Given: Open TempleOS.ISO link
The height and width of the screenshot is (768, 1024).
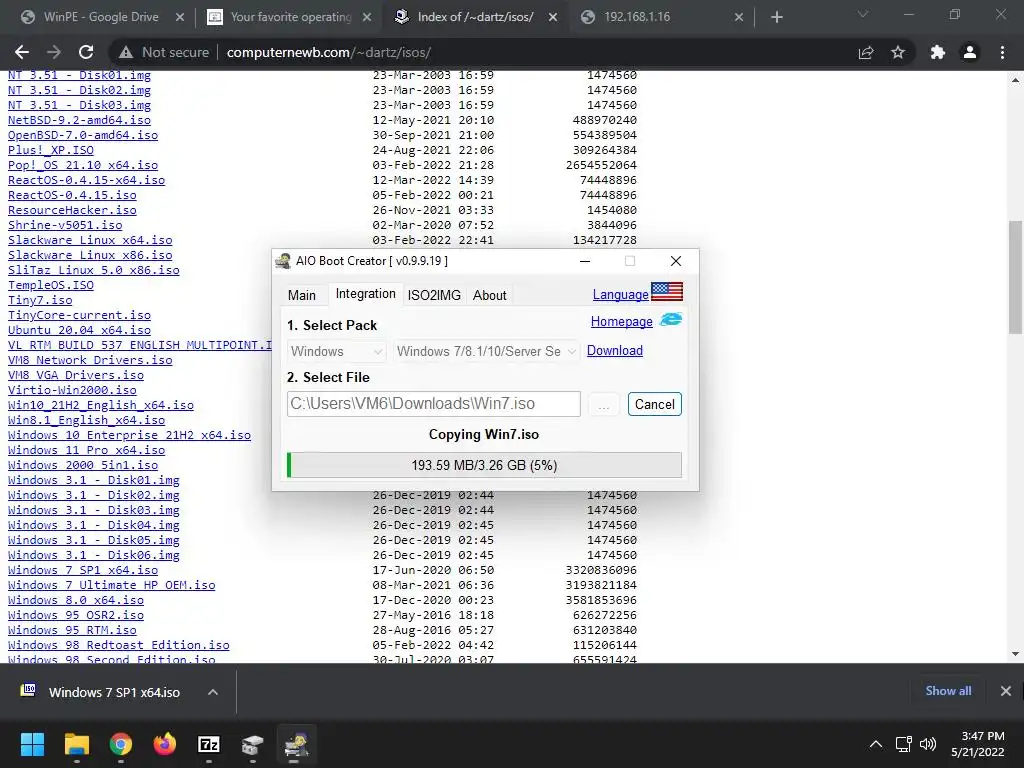Looking at the screenshot, I should (x=51, y=285).
